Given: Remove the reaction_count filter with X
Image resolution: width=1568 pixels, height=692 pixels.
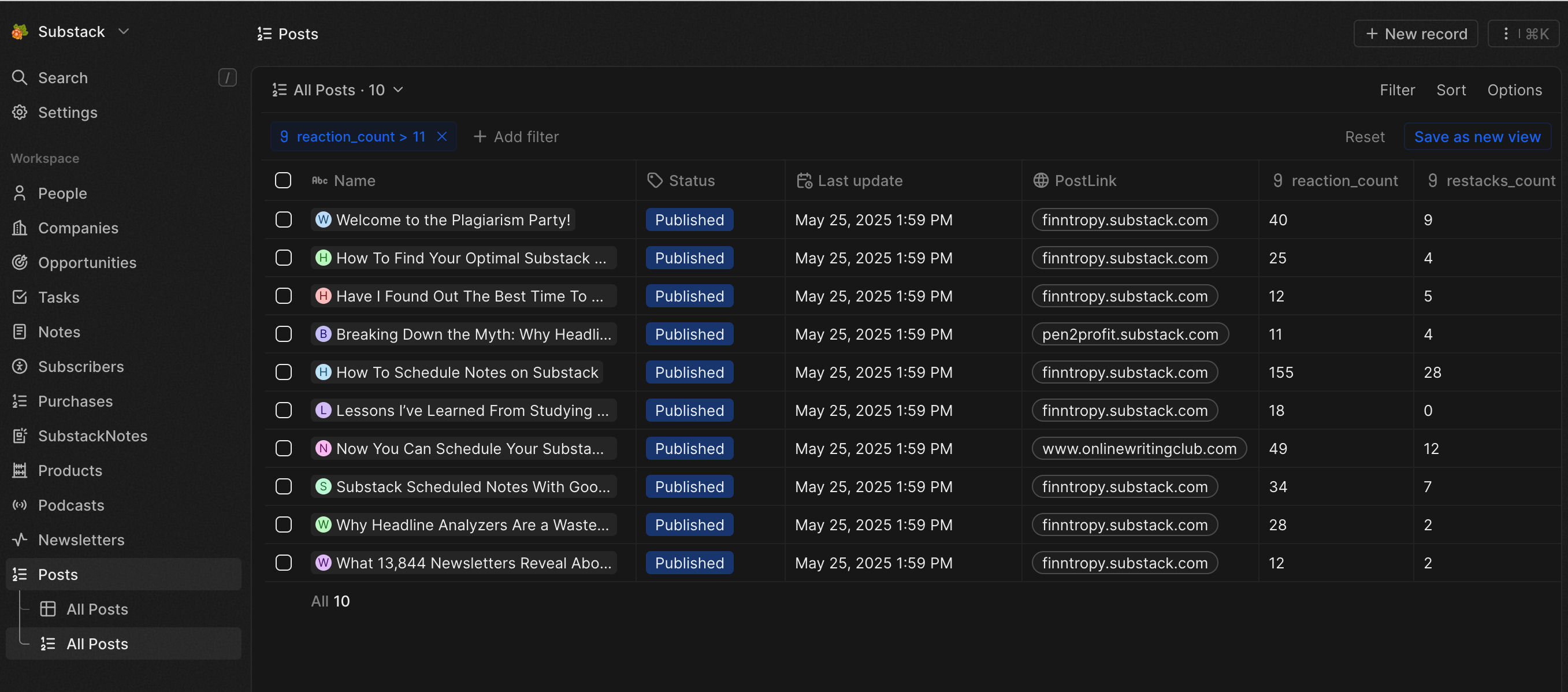Looking at the screenshot, I should click(x=442, y=137).
